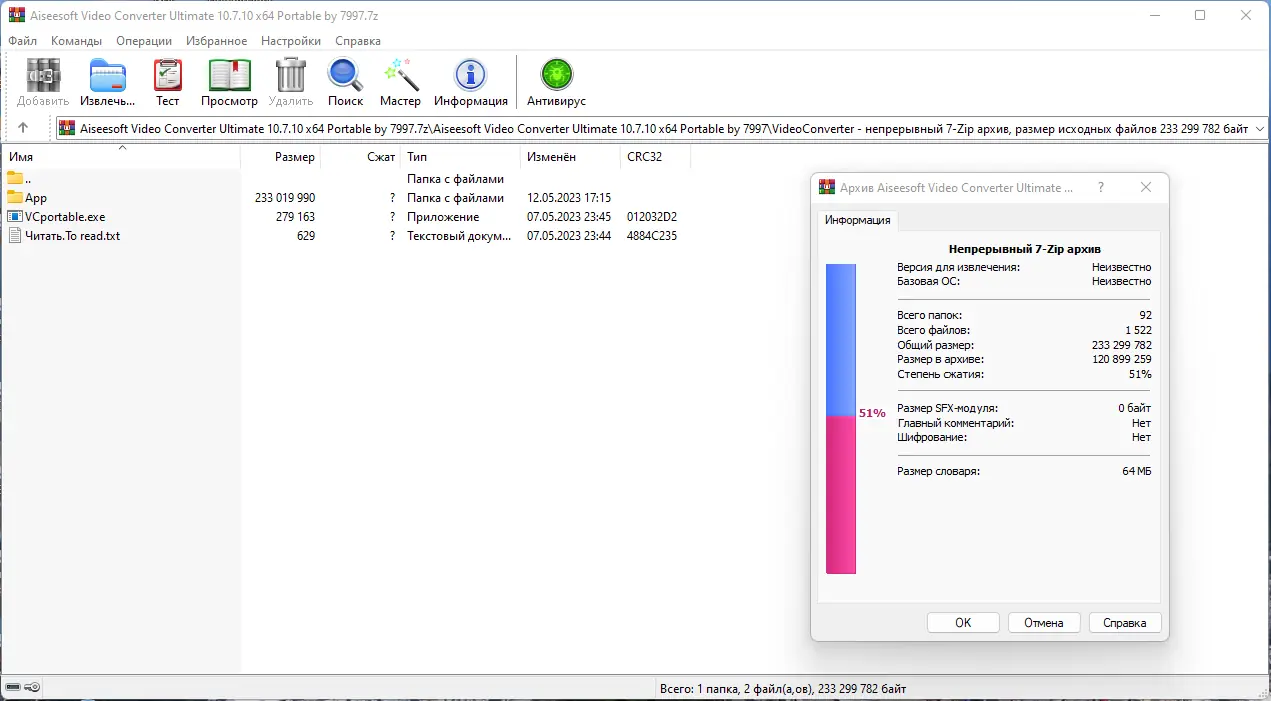The width and height of the screenshot is (1271, 701).
Task: Click the date 07.05.2023 23:44
Action: pyautogui.click(x=569, y=236)
